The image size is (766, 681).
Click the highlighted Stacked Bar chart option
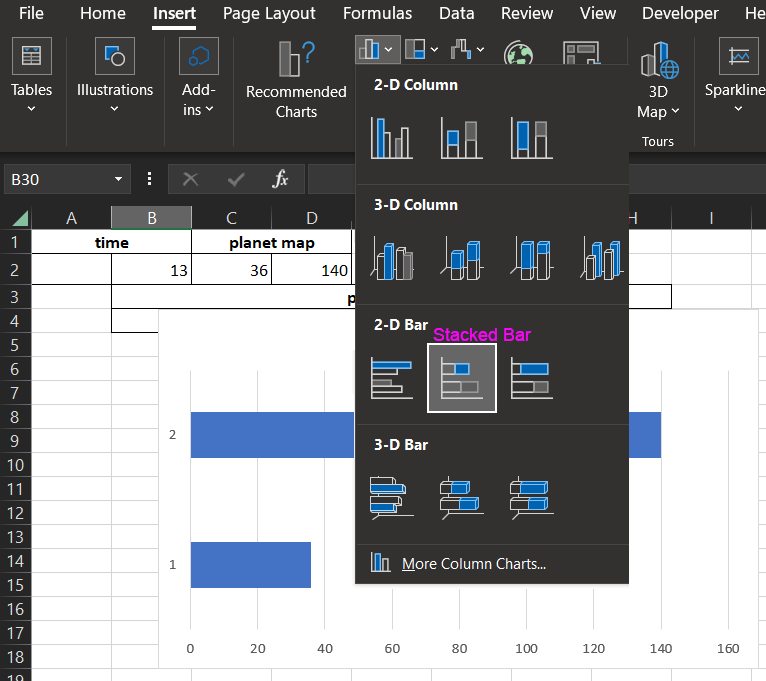coord(462,378)
